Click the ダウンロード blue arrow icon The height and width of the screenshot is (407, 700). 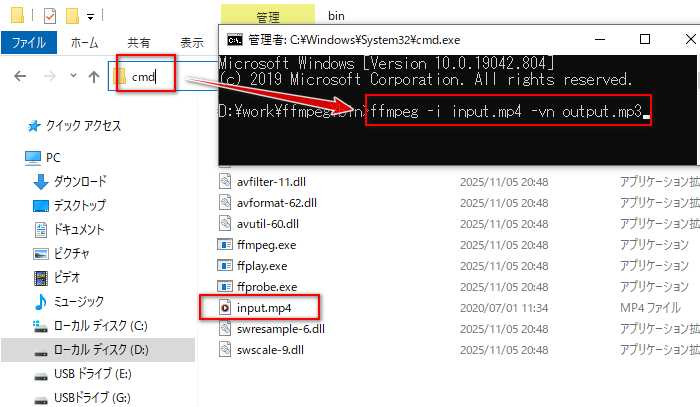pyautogui.click(x=41, y=182)
